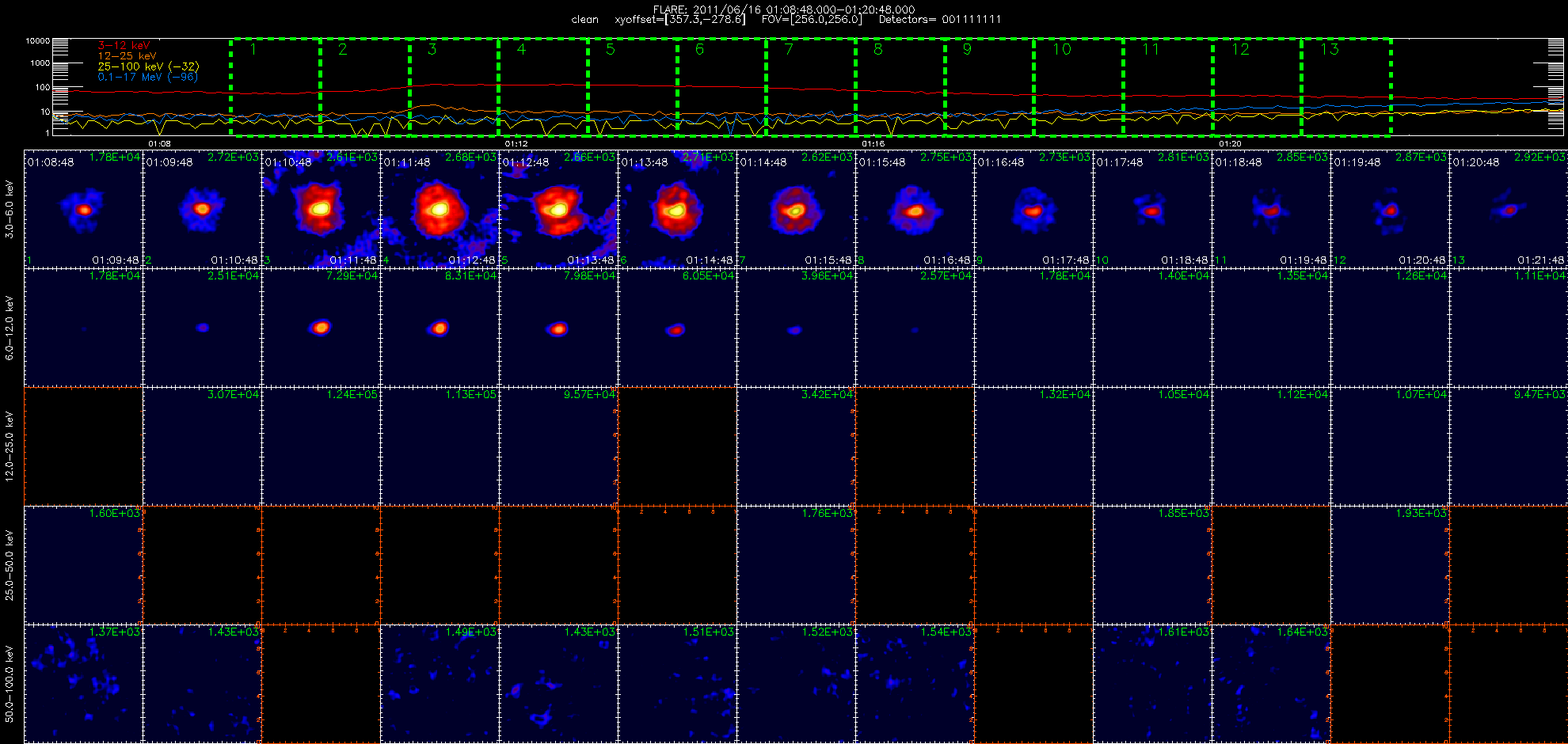Select interval 5 box in the light curve

[x=633, y=87]
